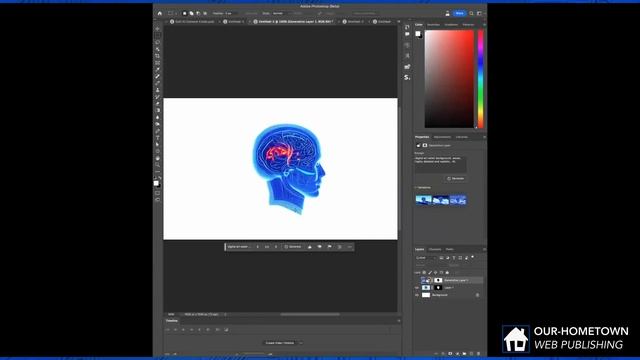Select the Pen tool
The height and width of the screenshot is (360, 640).
pyautogui.click(x=158, y=131)
